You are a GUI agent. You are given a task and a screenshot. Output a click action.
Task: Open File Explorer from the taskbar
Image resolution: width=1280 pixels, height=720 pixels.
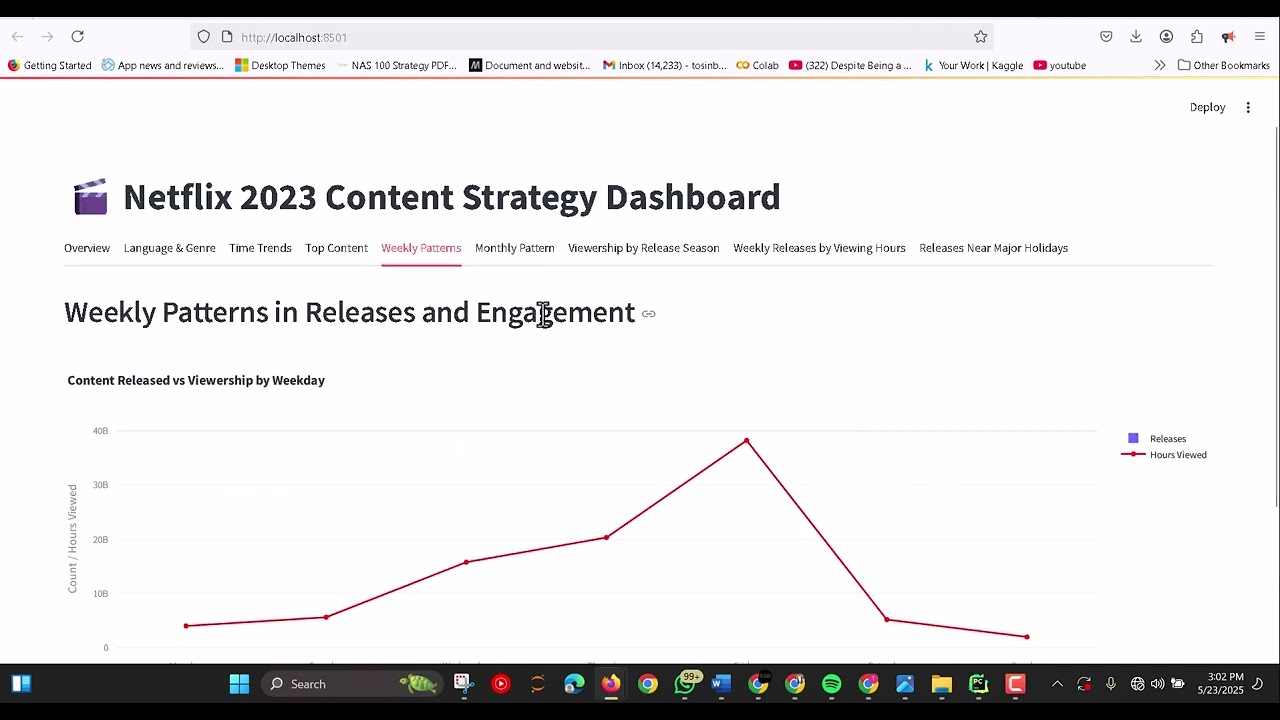(x=942, y=684)
